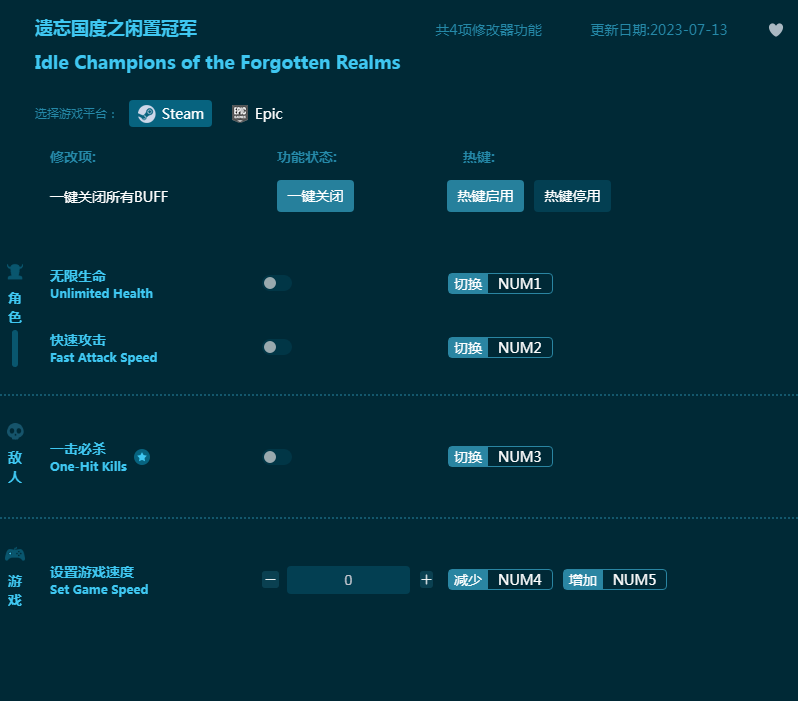Click the 遗忘国度之闲置冠军 heading
This screenshot has height=701, width=798.
(116, 29)
